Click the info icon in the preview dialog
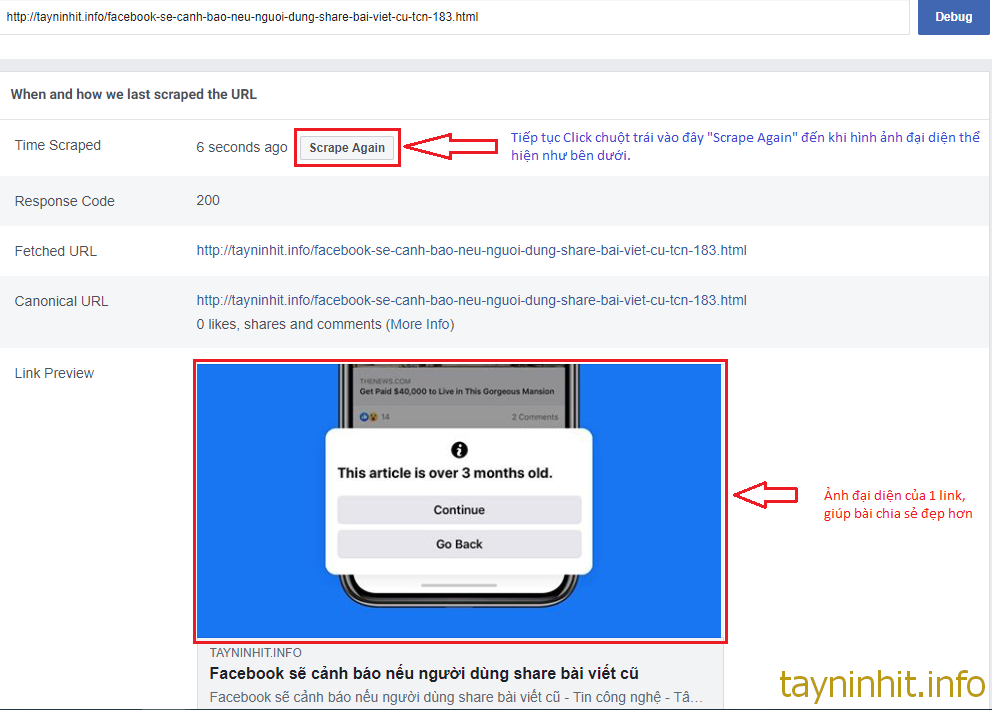The height and width of the screenshot is (710, 992). click(x=459, y=450)
